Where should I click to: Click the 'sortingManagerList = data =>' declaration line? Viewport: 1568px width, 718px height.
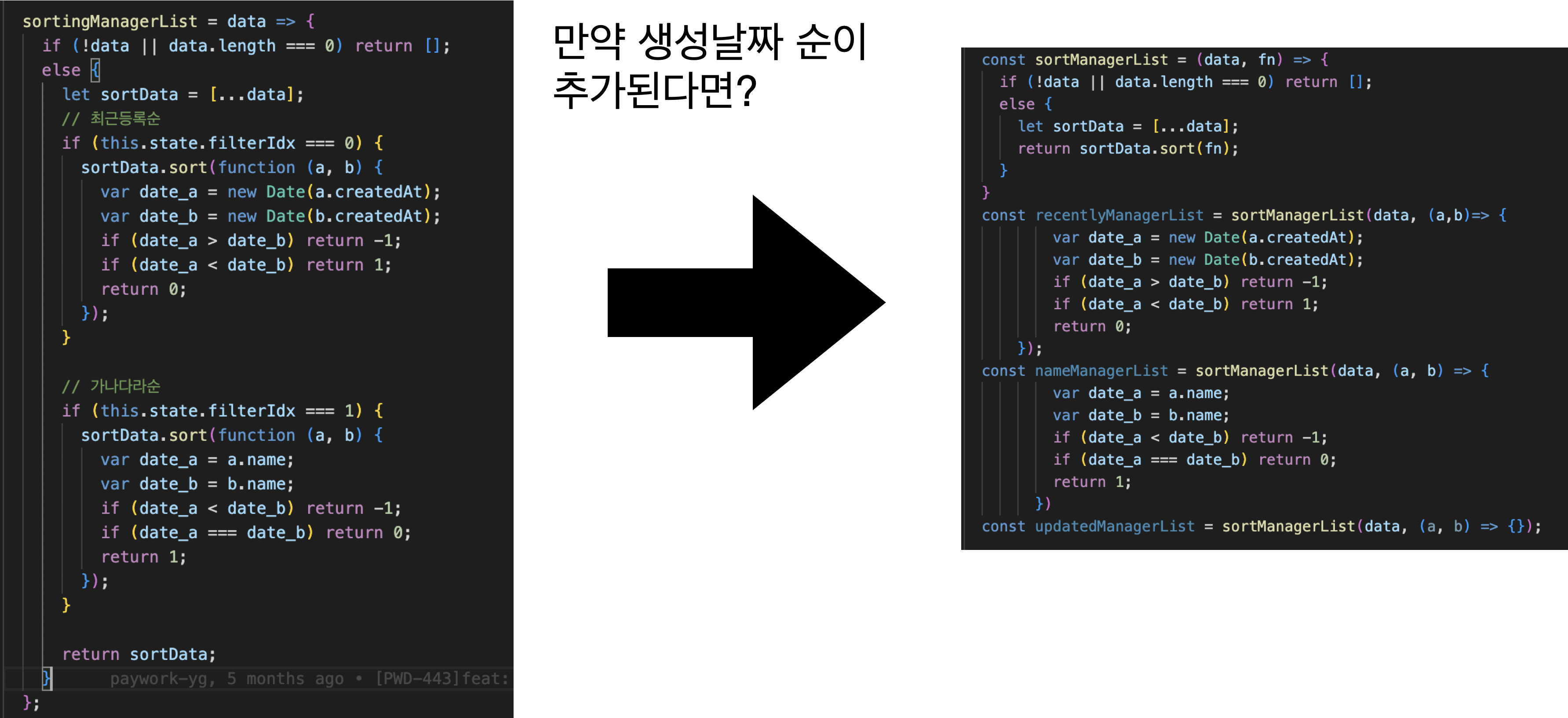pos(168,21)
